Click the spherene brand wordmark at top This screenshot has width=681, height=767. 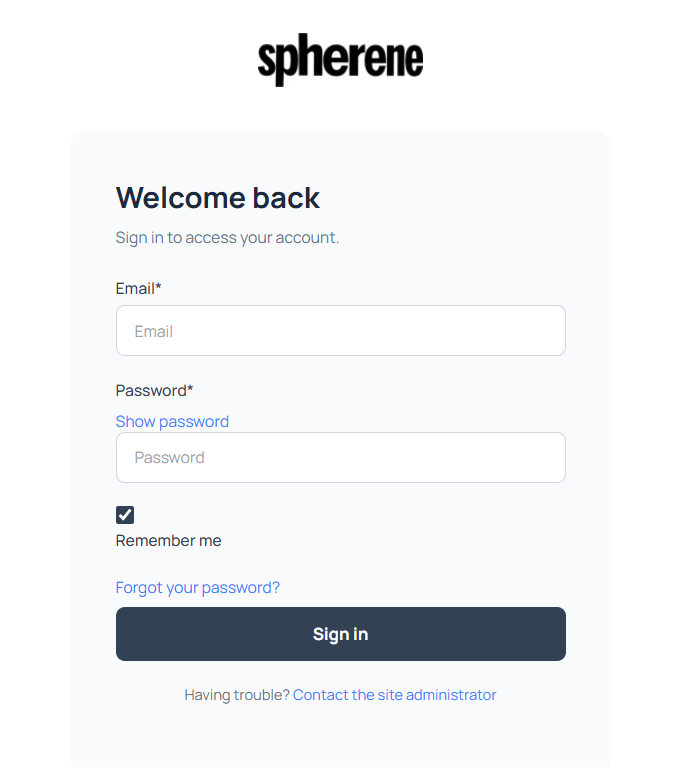[340, 60]
